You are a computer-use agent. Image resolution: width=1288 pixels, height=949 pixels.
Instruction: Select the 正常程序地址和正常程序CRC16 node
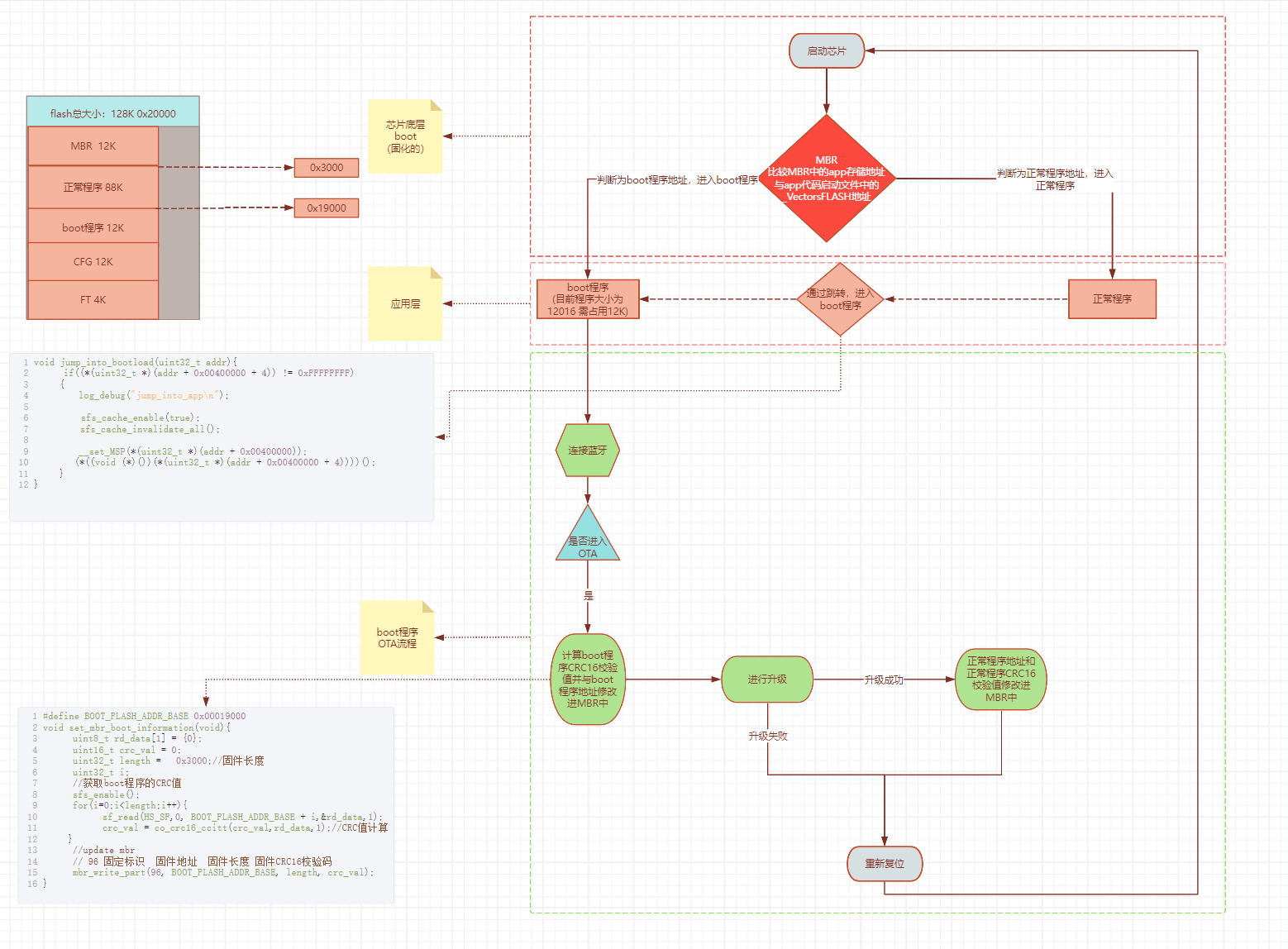pyautogui.click(x=1001, y=680)
